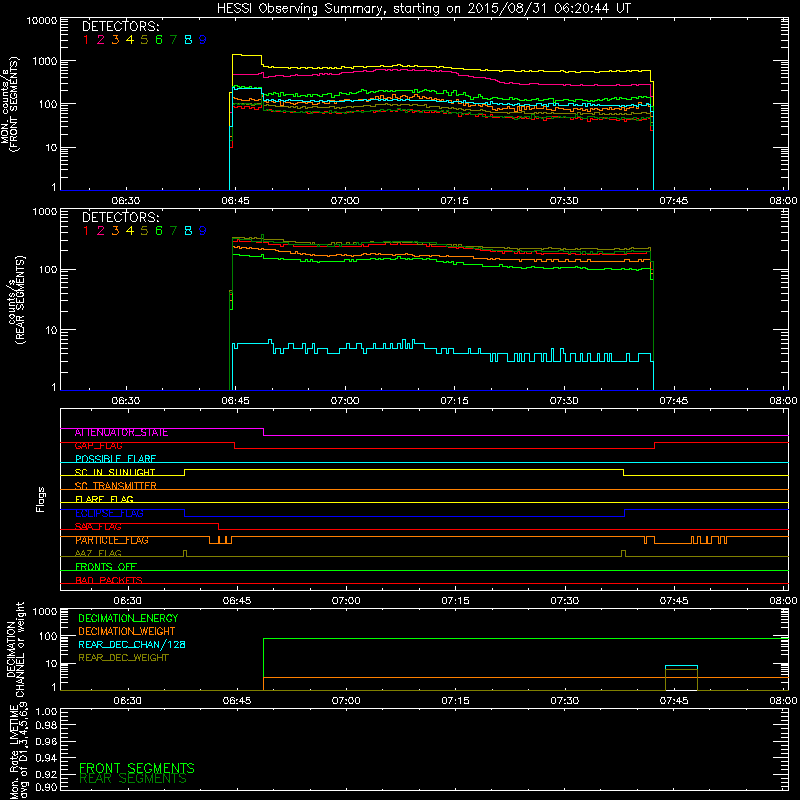Select the FRONTS_OFF flag label
The height and width of the screenshot is (800, 800).
(x=106, y=567)
